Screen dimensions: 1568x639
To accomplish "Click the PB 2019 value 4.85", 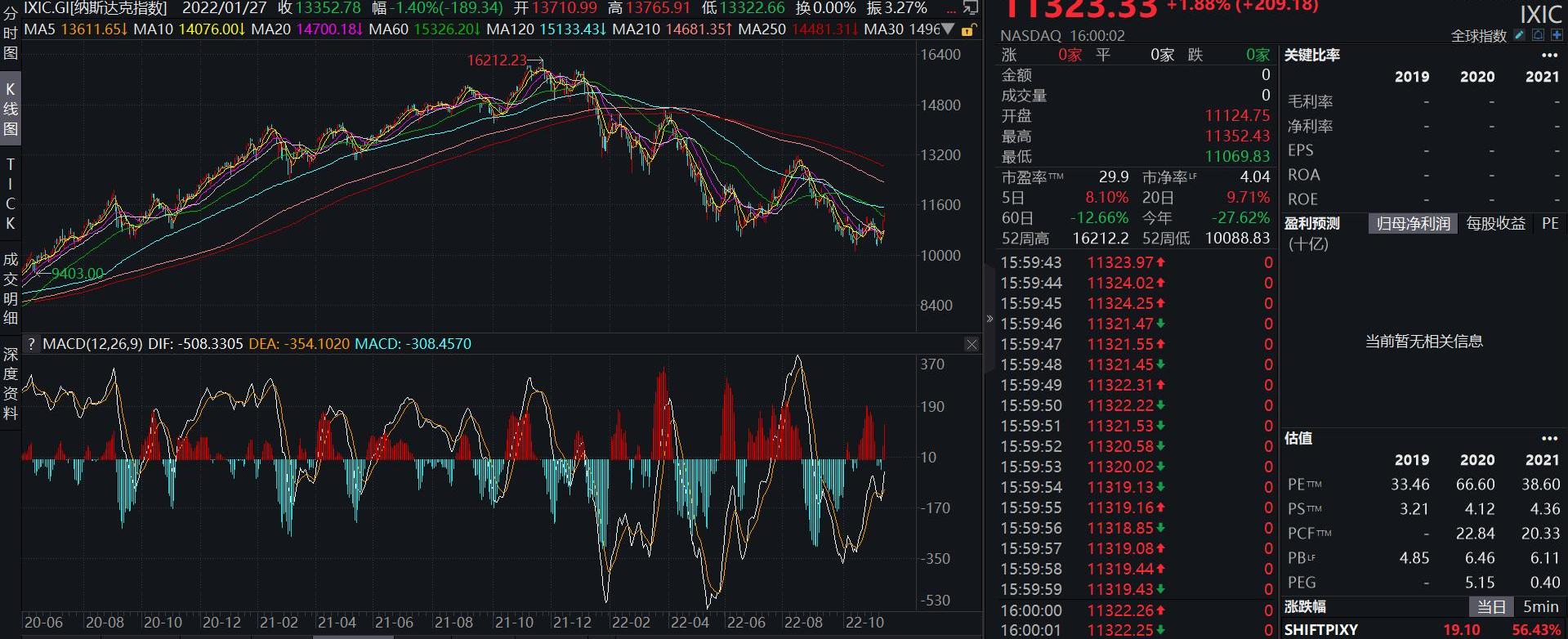I will [x=1414, y=558].
